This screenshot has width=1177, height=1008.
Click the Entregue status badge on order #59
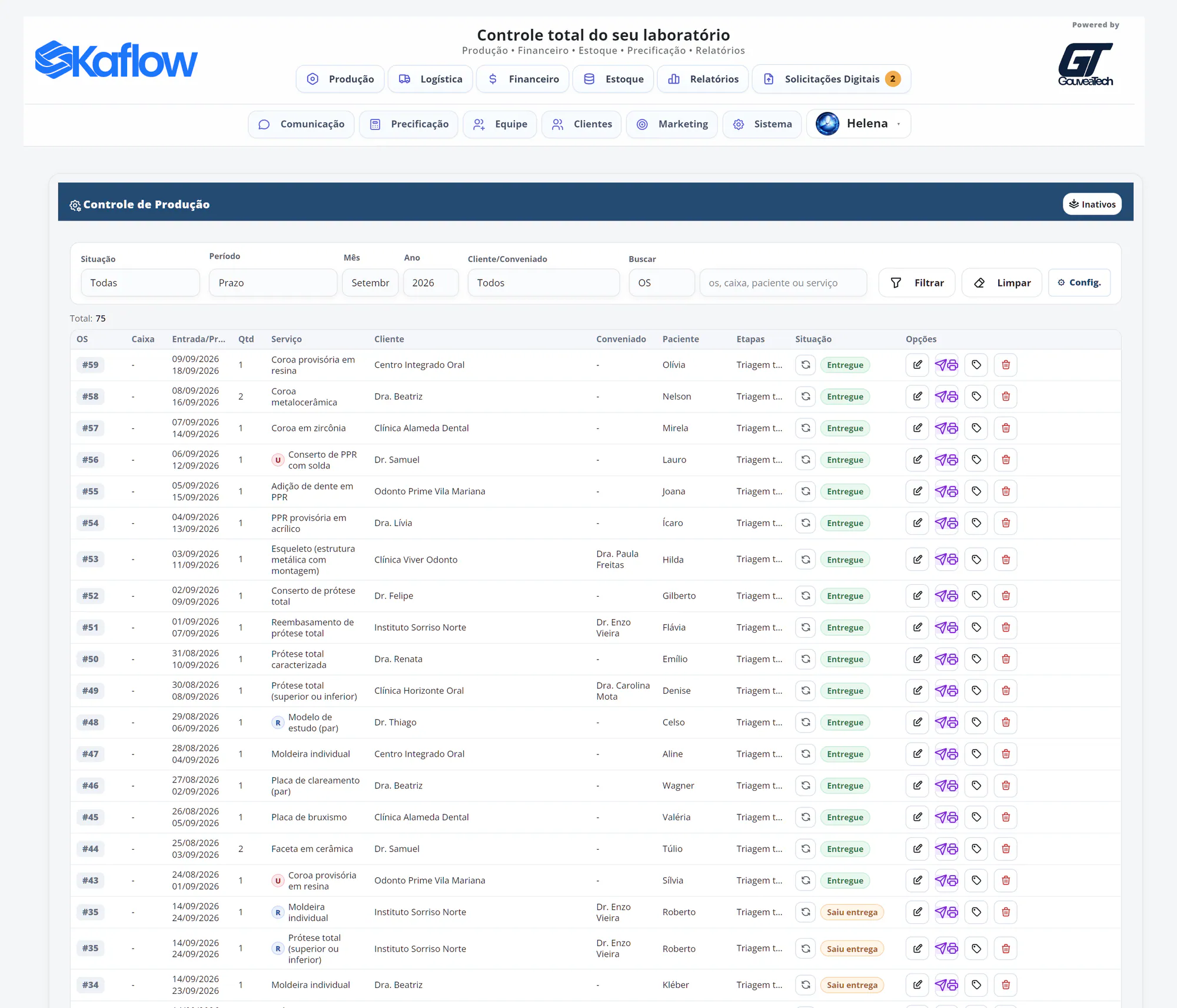pyautogui.click(x=845, y=365)
